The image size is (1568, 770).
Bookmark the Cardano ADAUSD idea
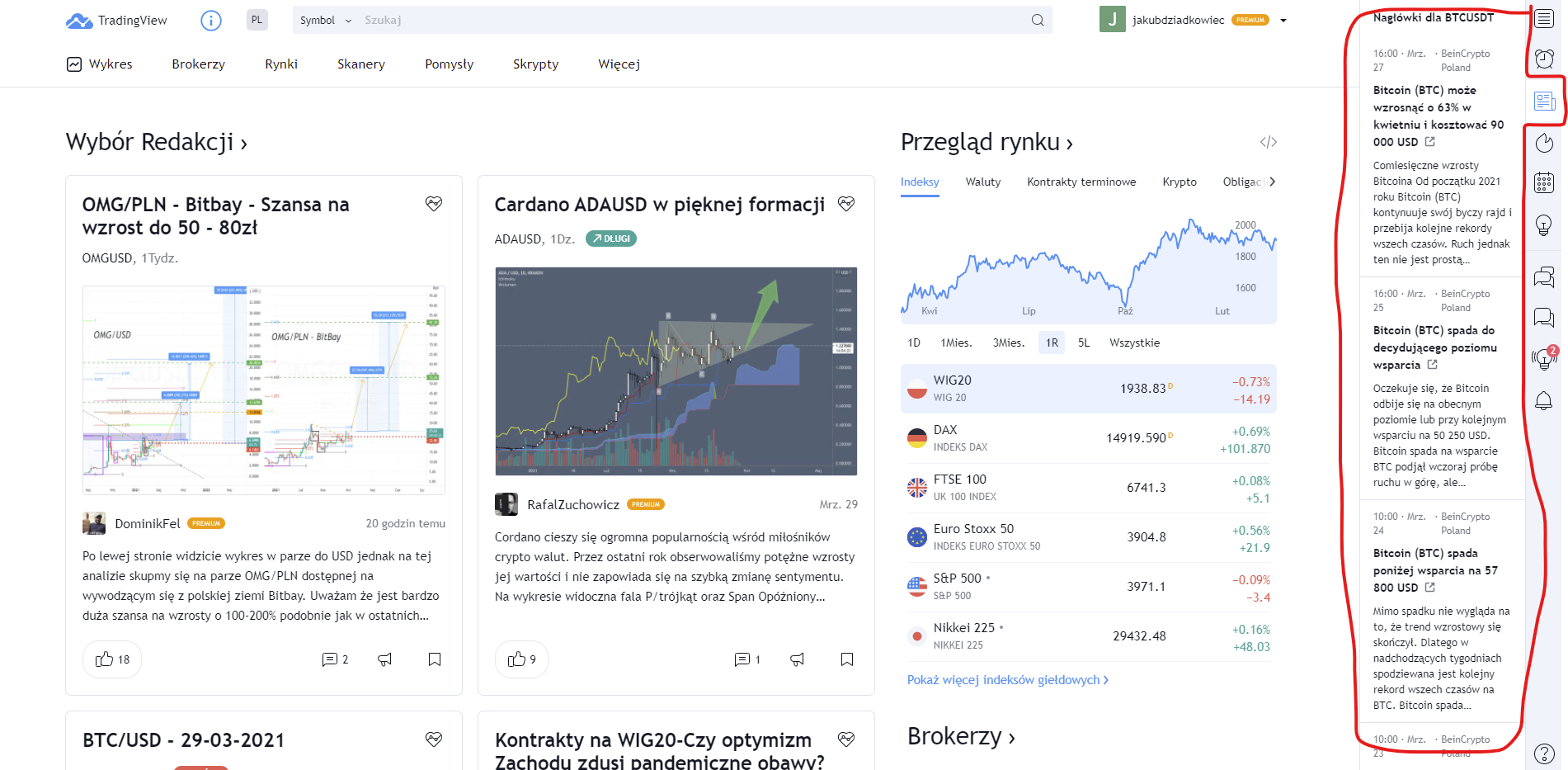point(847,659)
